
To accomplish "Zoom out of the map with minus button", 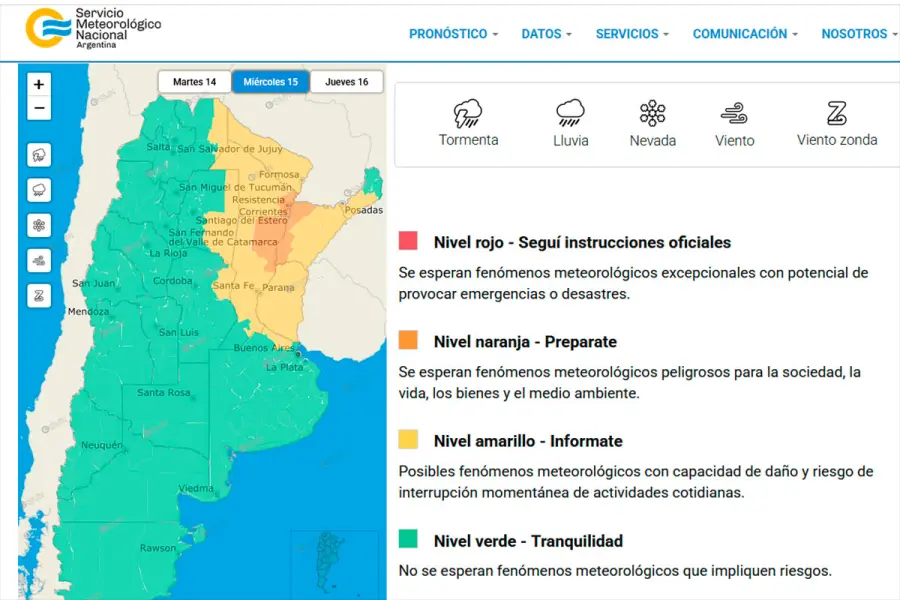I will coord(39,109).
